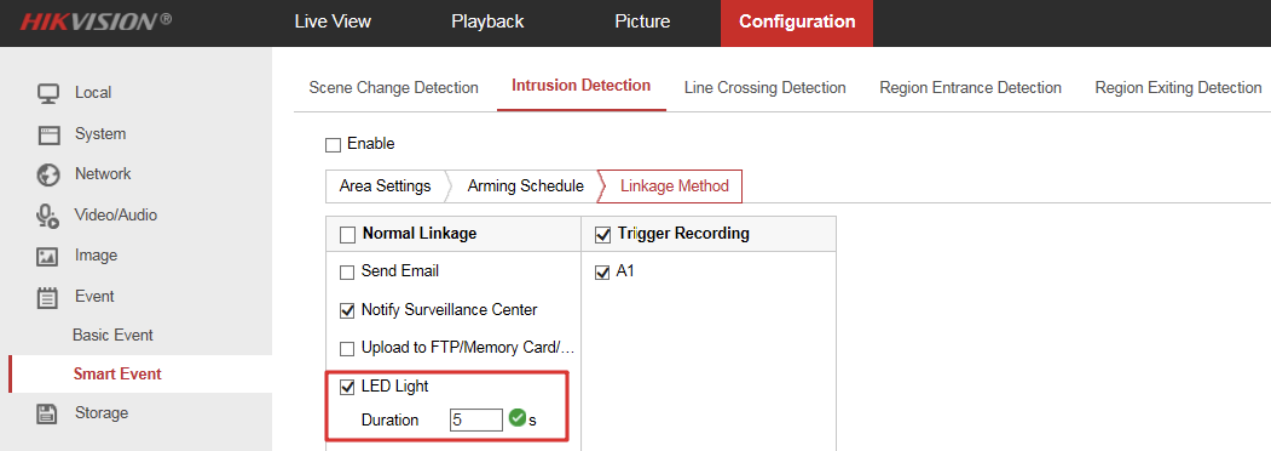1272x456 pixels.
Task: Click the System icon in sidebar
Action: 48,135
